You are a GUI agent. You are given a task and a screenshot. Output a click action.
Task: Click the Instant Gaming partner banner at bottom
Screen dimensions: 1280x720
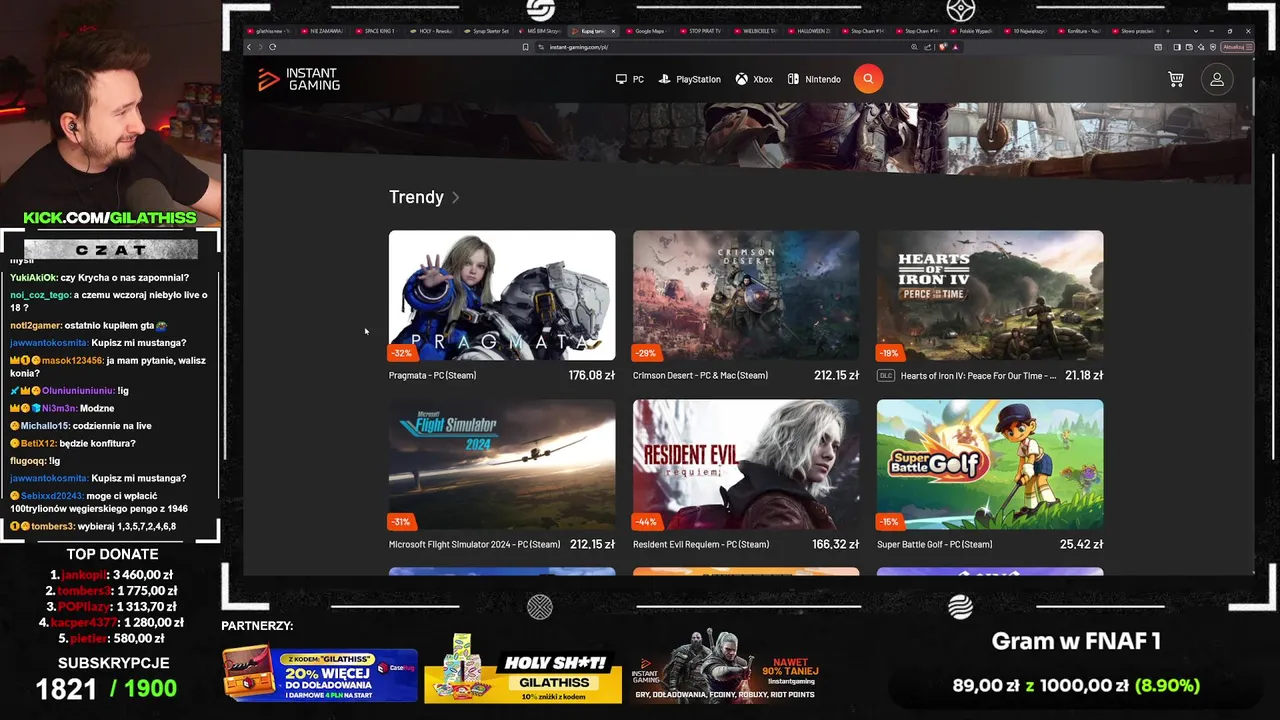tap(725, 667)
